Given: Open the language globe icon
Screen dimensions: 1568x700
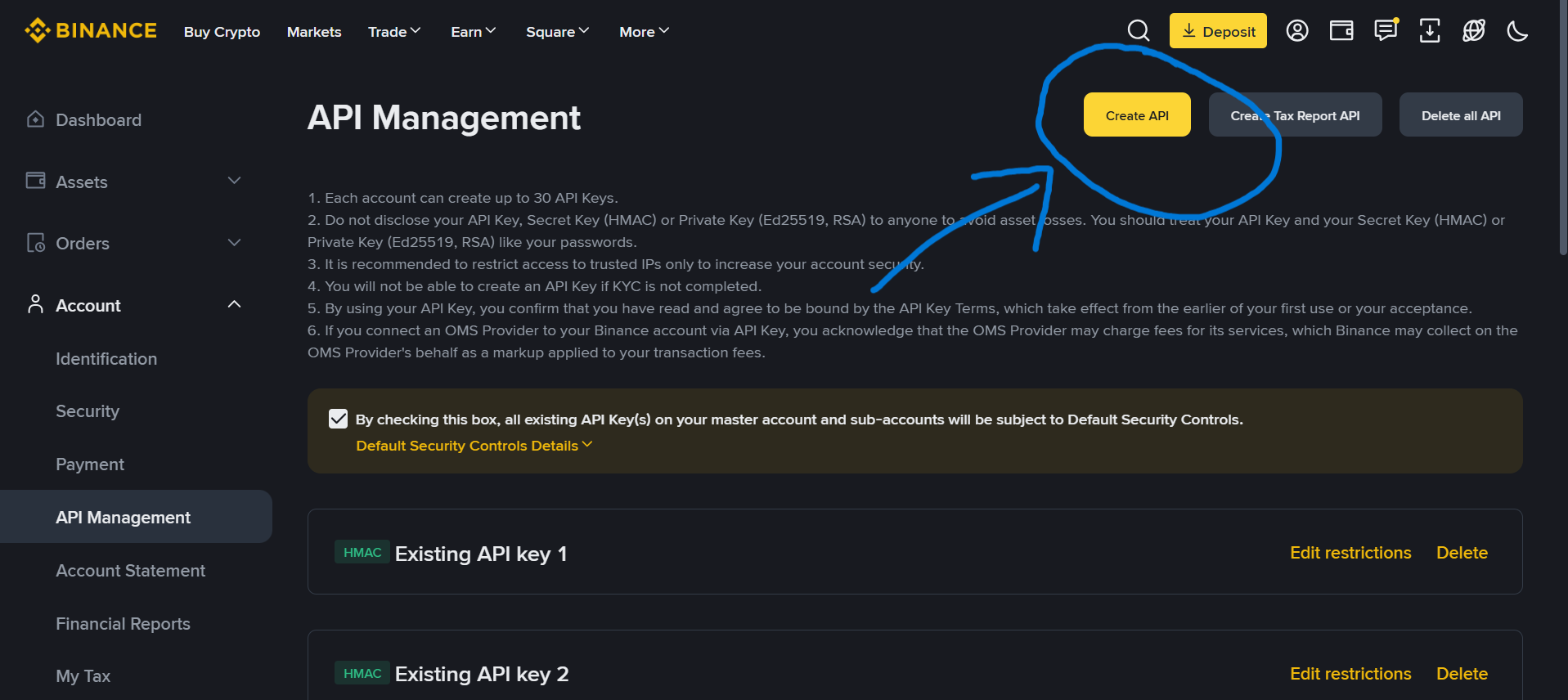Looking at the screenshot, I should 1474,31.
